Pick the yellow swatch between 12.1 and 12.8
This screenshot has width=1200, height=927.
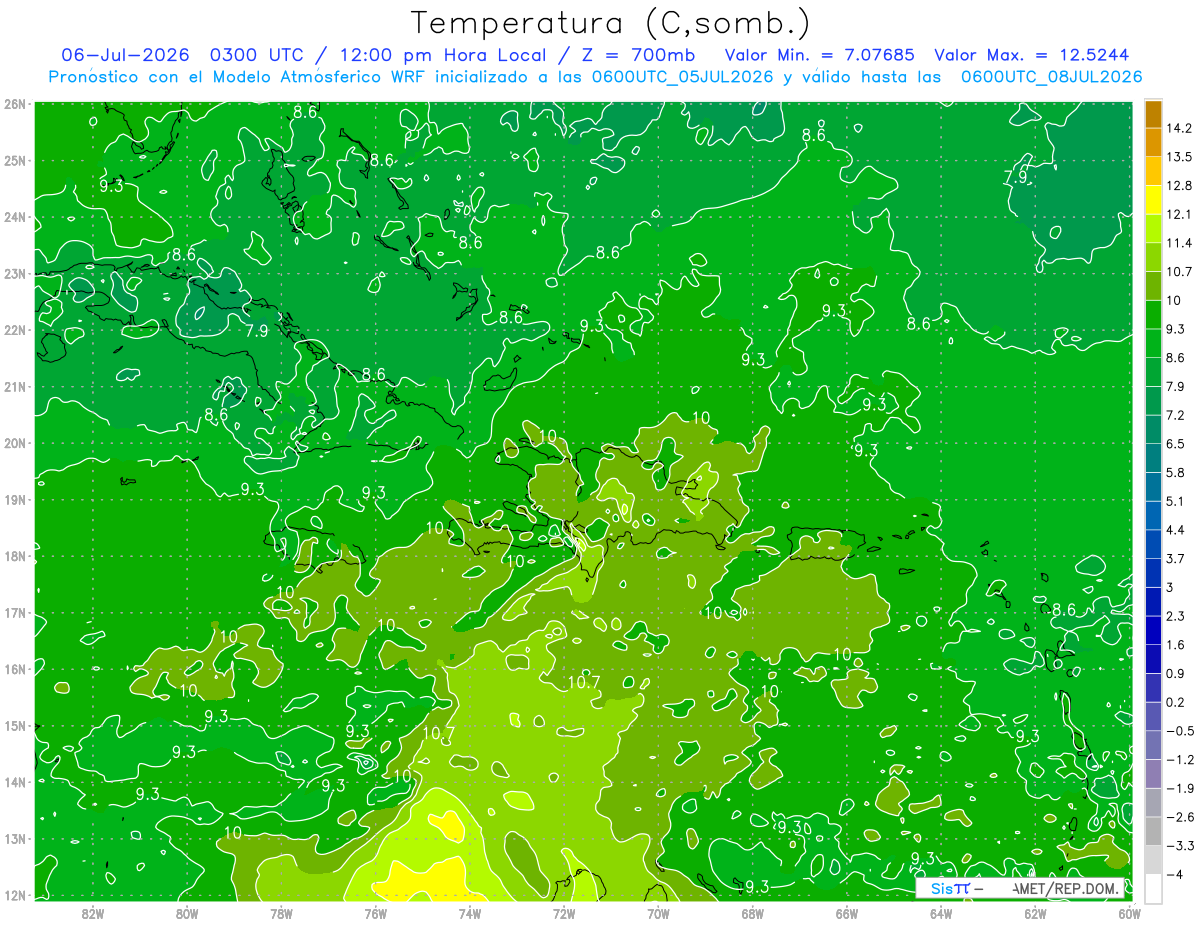(x=1153, y=200)
